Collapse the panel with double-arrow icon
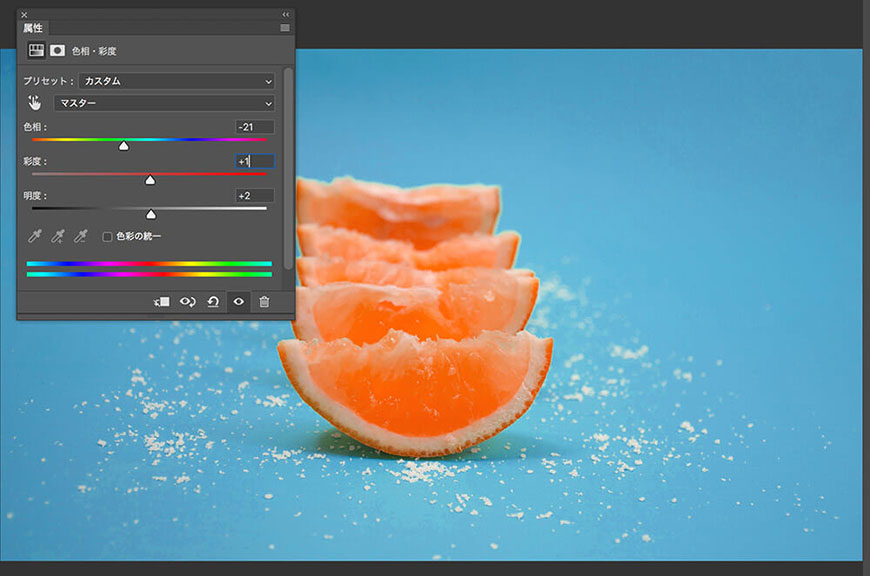870x576 pixels. (285, 14)
